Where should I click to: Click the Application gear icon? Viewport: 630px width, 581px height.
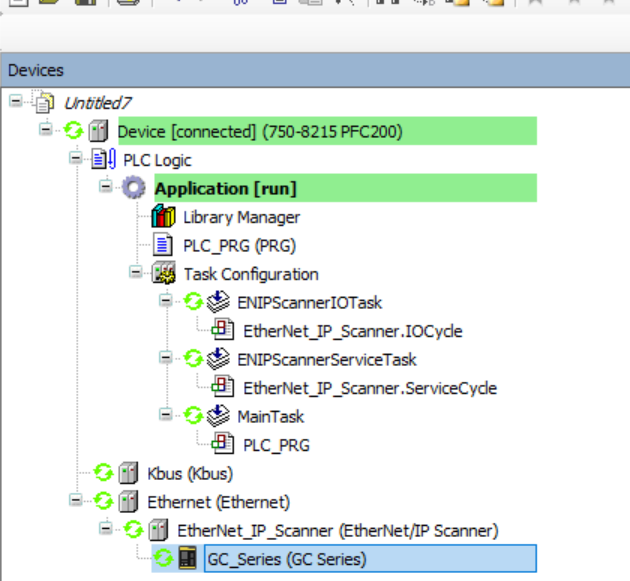pyautogui.click(x=133, y=188)
